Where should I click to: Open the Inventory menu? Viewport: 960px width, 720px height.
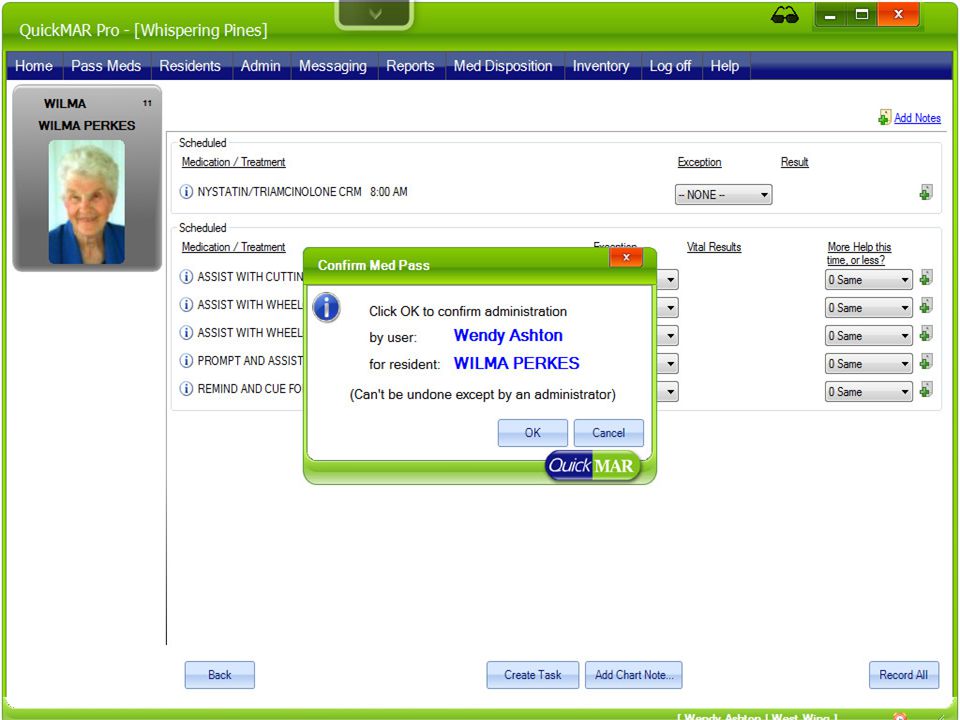601,66
